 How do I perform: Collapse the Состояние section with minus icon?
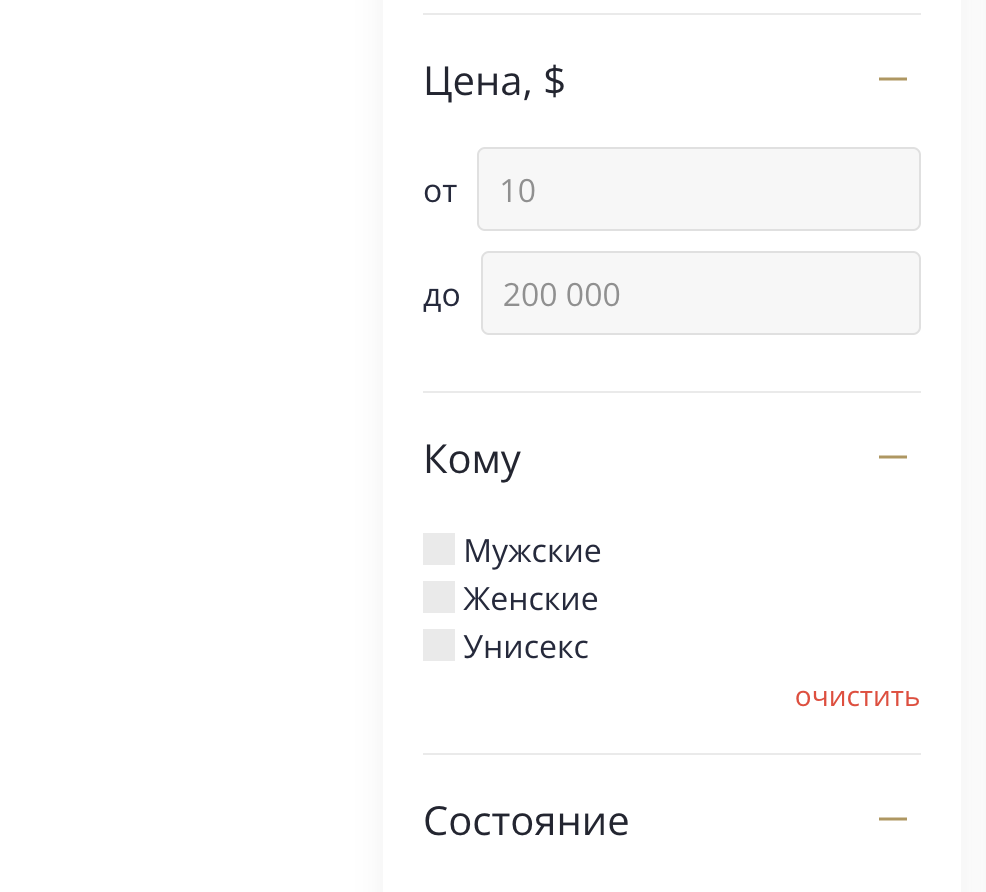[x=892, y=820]
